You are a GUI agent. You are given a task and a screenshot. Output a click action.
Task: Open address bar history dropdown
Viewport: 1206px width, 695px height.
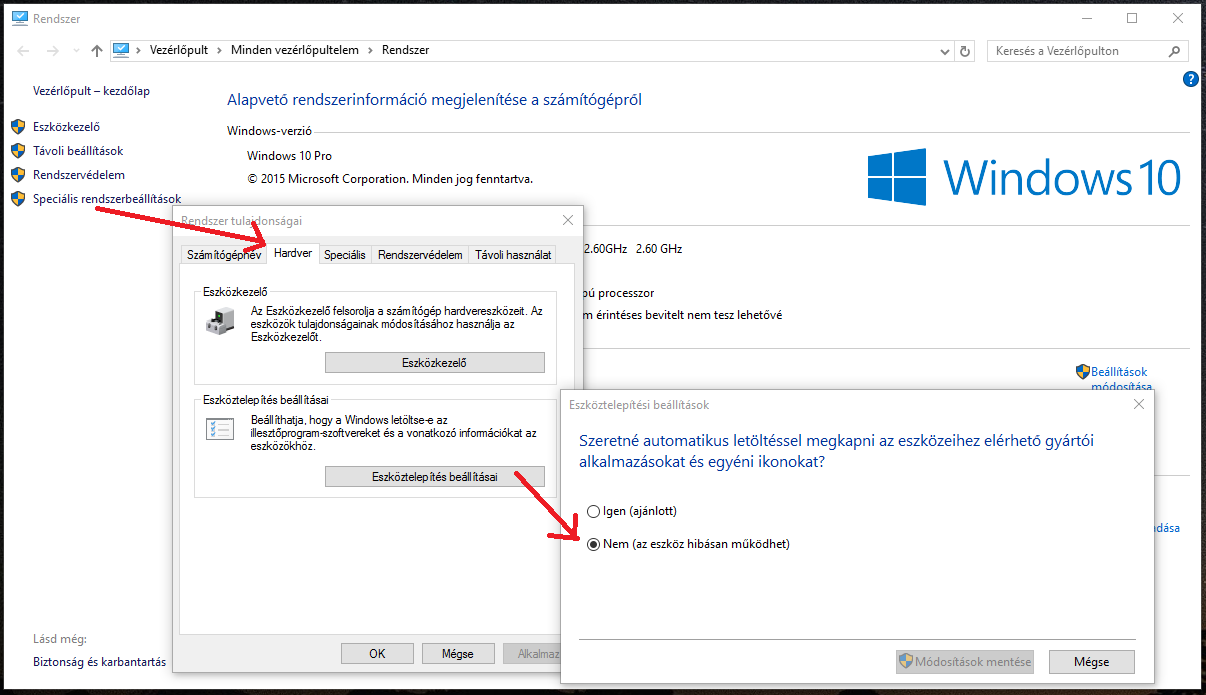pos(946,51)
